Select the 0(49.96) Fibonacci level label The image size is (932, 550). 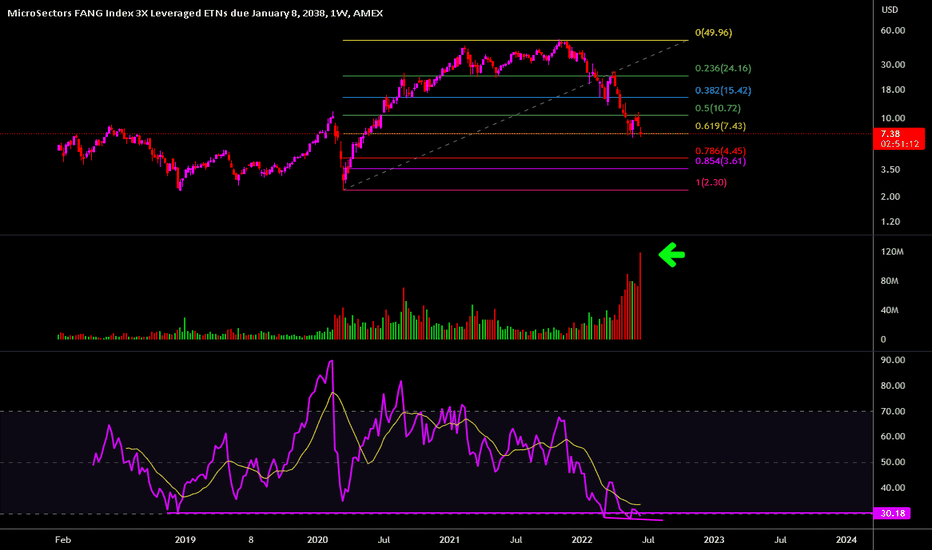coord(713,33)
